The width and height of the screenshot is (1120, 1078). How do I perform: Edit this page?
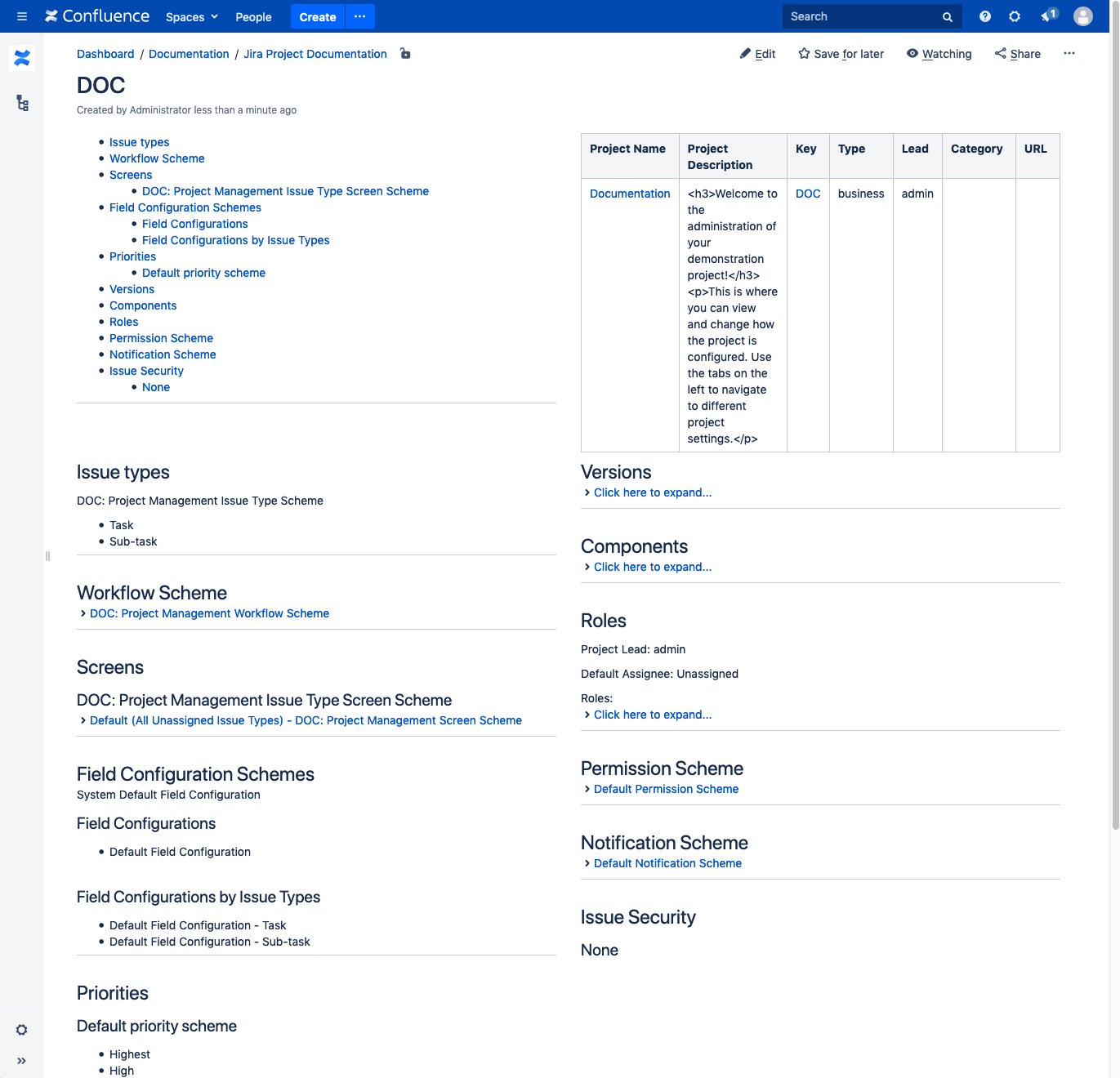pyautogui.click(x=758, y=54)
